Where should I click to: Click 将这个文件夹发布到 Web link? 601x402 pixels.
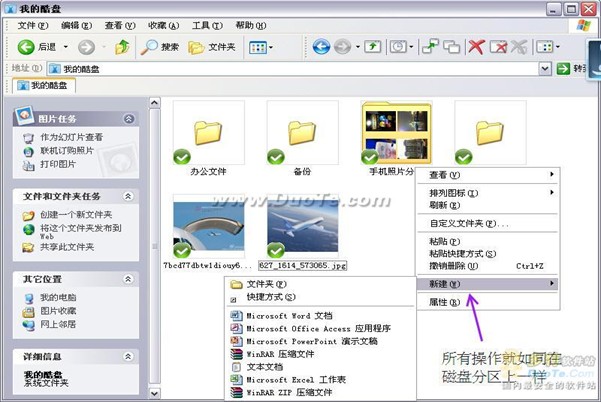80,231
